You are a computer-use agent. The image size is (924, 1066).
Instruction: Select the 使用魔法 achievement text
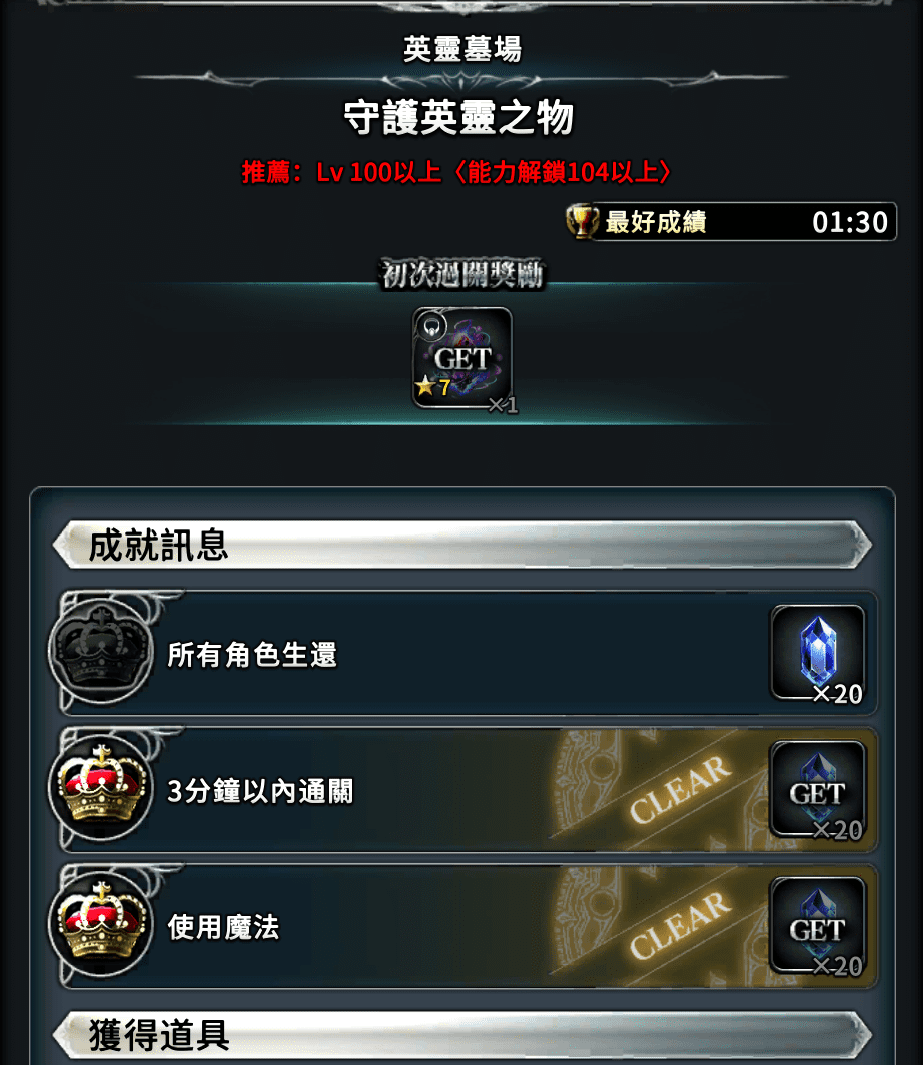coord(223,927)
